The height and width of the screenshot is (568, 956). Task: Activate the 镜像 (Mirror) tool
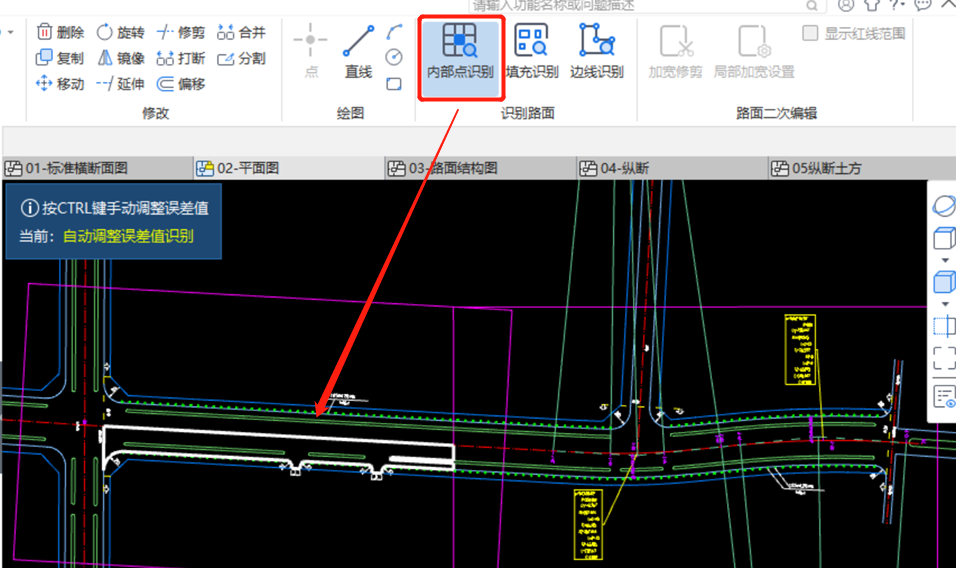click(x=121, y=58)
